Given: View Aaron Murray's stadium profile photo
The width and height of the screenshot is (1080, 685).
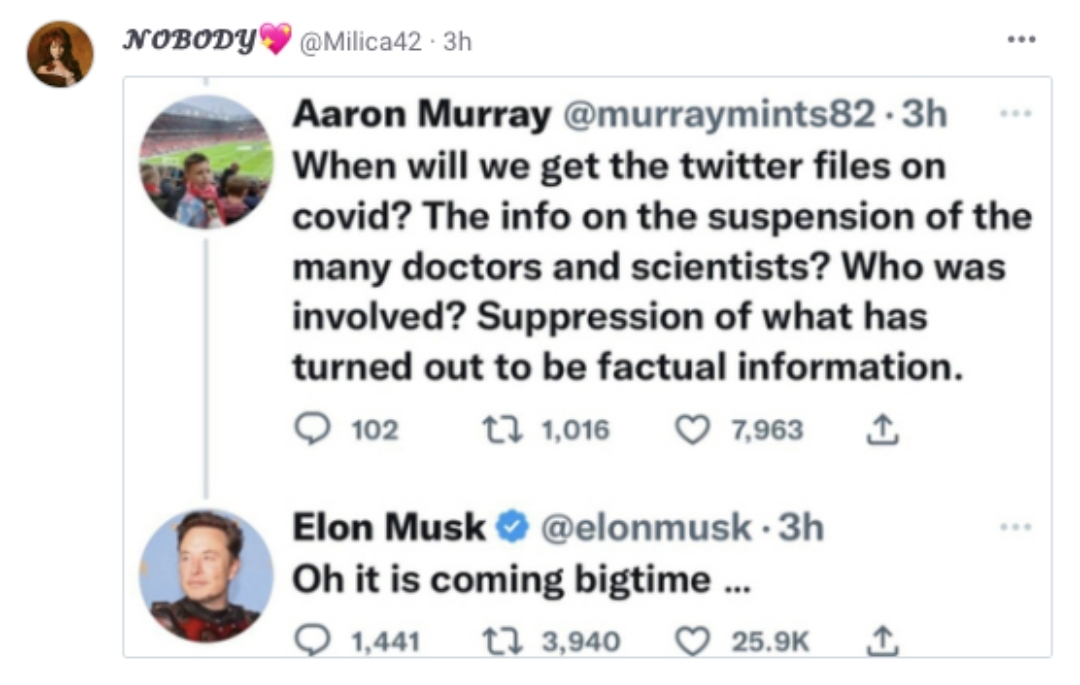Looking at the screenshot, I should [205, 162].
